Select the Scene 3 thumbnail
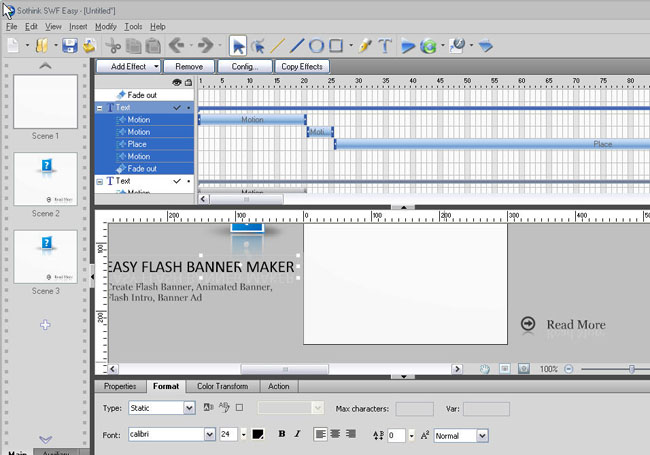This screenshot has height=455, width=650. pyautogui.click(x=46, y=257)
